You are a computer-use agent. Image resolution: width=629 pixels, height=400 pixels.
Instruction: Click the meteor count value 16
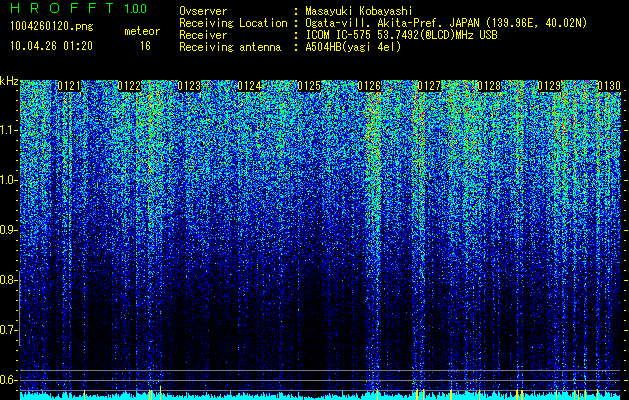145,46
